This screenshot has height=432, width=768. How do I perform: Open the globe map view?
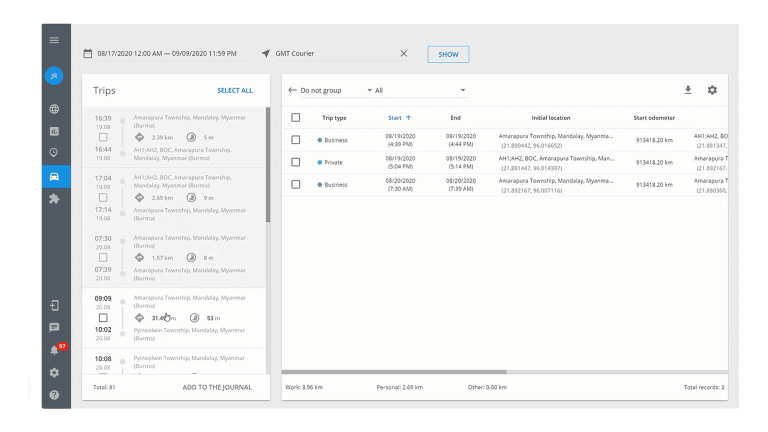54,109
